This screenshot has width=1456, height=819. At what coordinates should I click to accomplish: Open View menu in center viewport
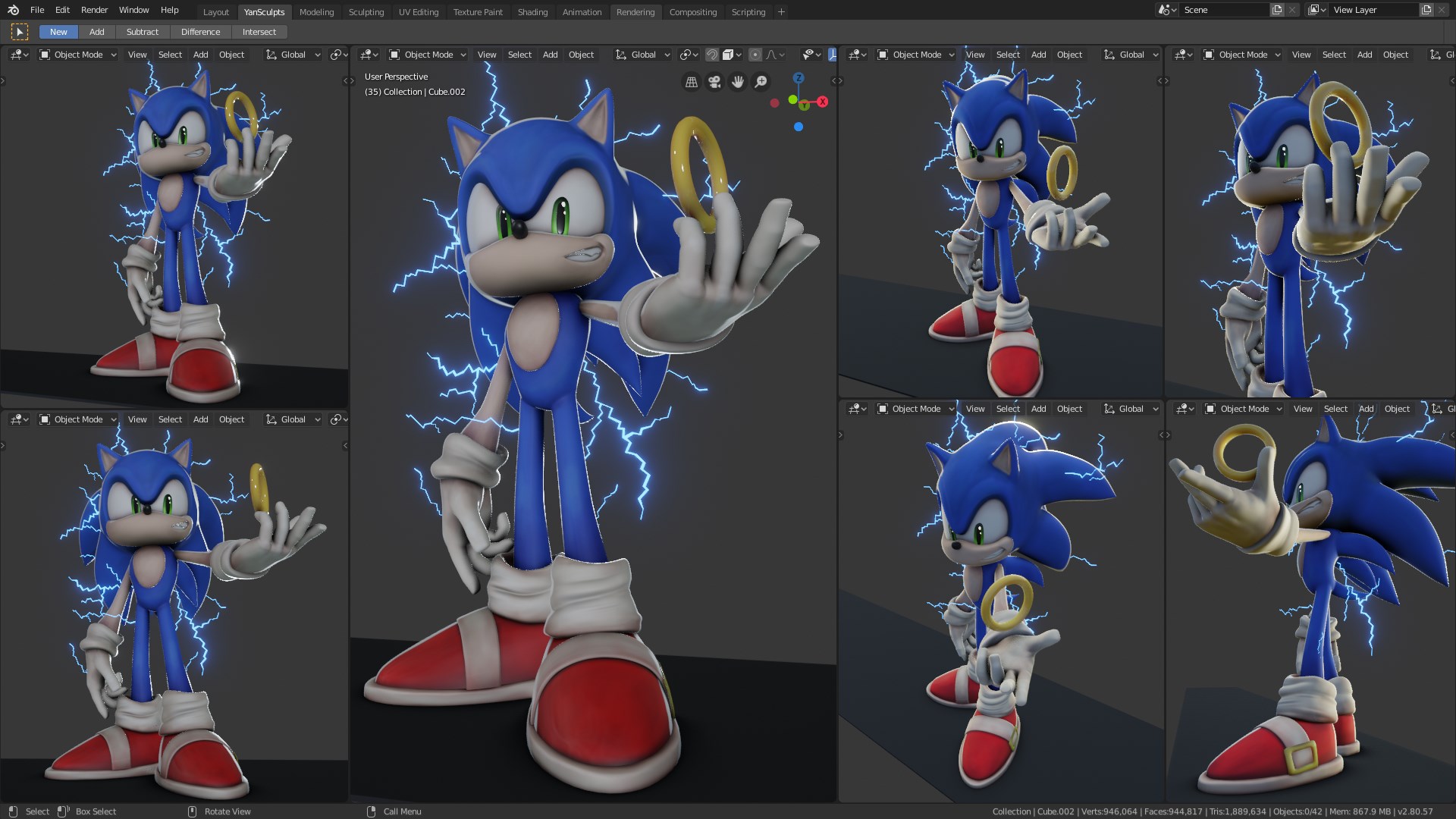[487, 55]
